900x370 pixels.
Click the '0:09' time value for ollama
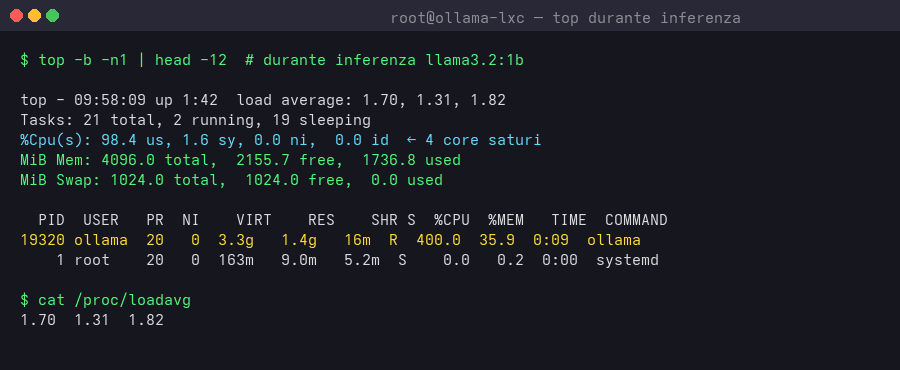coord(551,240)
